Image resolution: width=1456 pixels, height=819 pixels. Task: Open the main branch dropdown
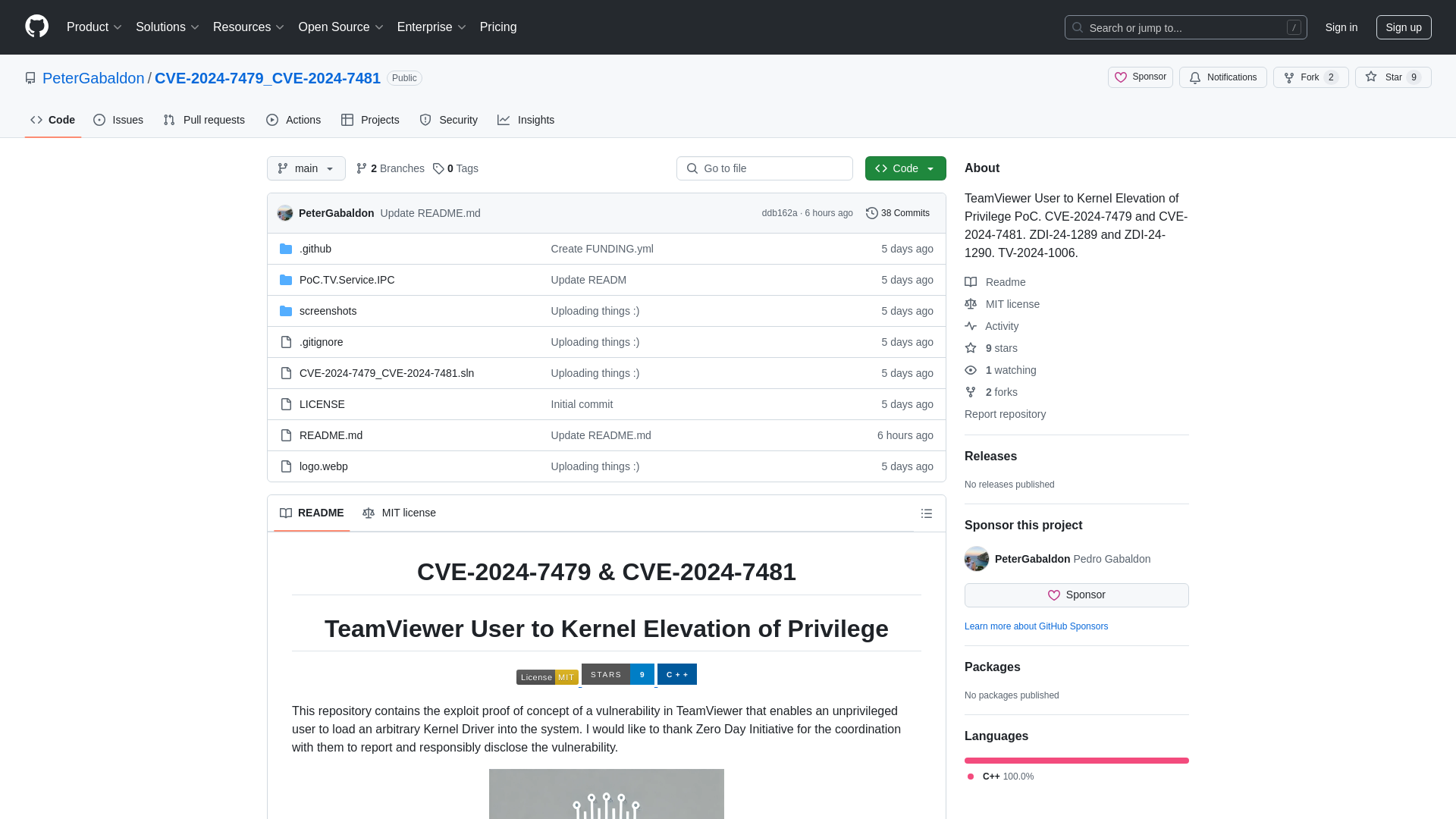[x=306, y=168]
